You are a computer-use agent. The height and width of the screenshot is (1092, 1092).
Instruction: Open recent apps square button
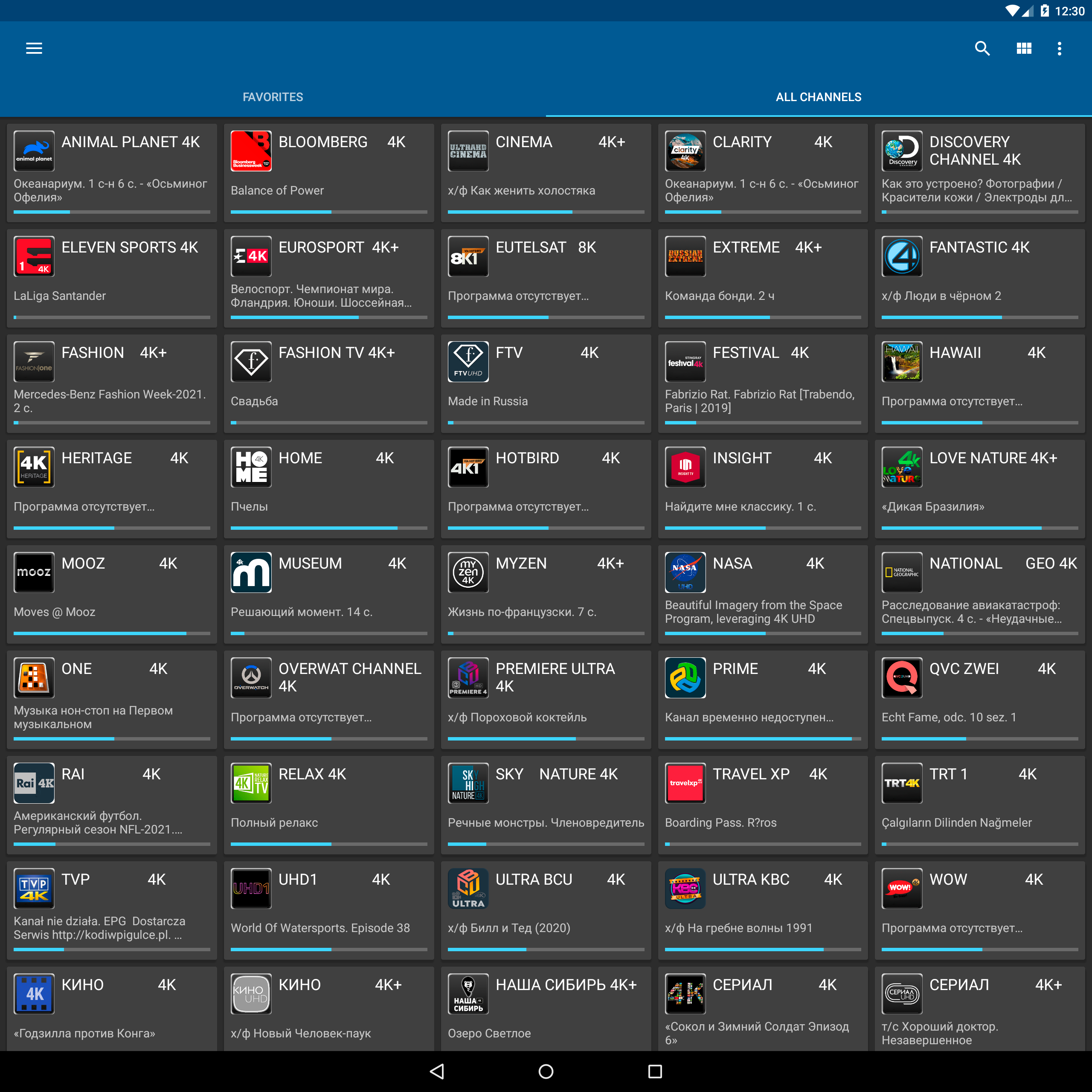(654, 1071)
